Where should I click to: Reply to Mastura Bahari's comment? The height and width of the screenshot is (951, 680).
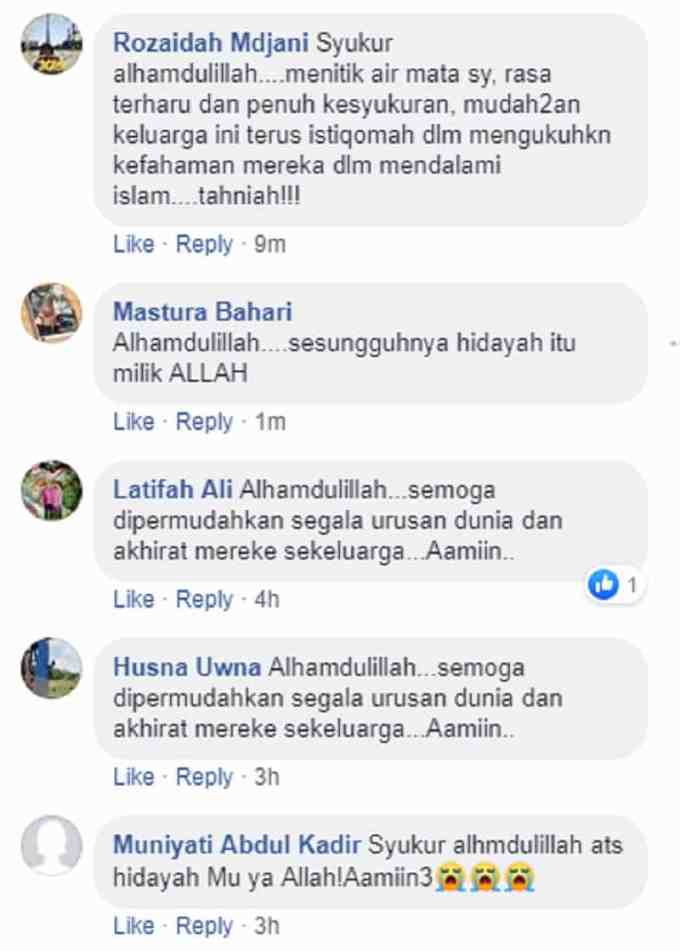point(204,422)
